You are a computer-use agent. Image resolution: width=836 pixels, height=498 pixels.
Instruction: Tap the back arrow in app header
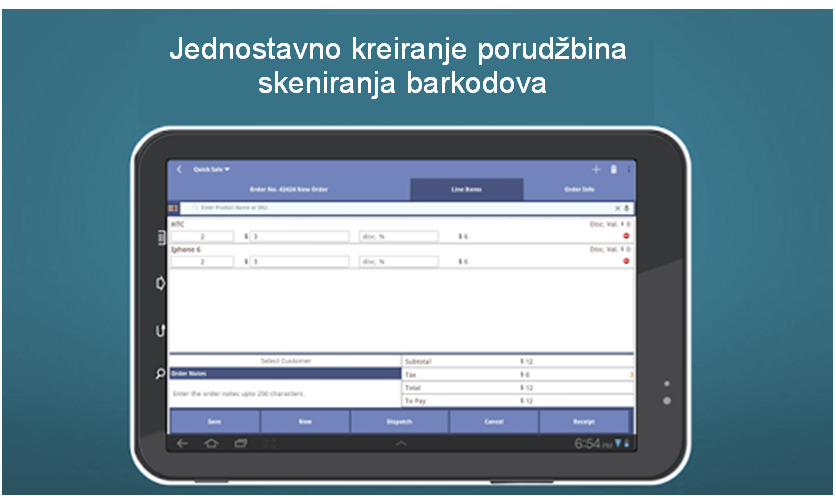(179, 169)
